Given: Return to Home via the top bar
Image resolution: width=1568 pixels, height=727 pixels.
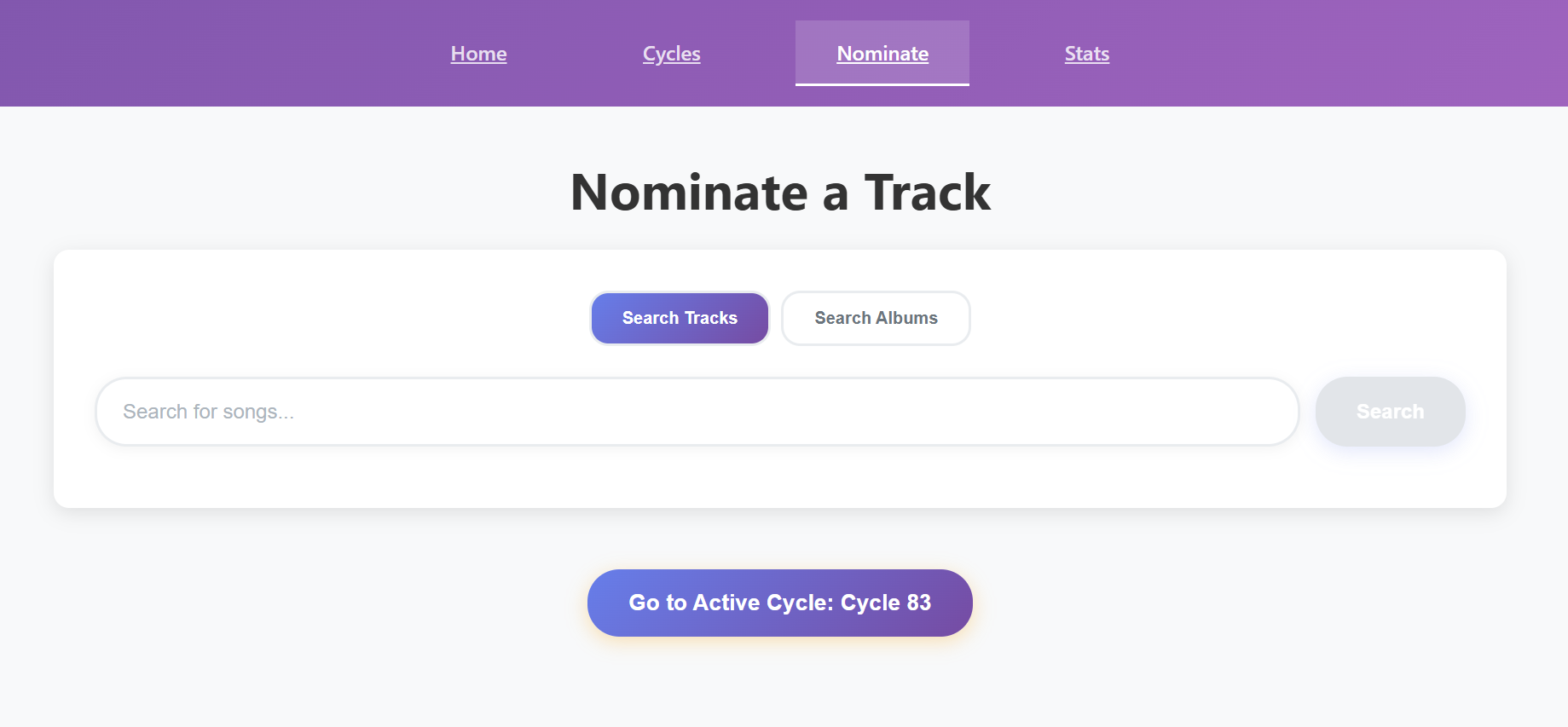Looking at the screenshot, I should click(478, 54).
